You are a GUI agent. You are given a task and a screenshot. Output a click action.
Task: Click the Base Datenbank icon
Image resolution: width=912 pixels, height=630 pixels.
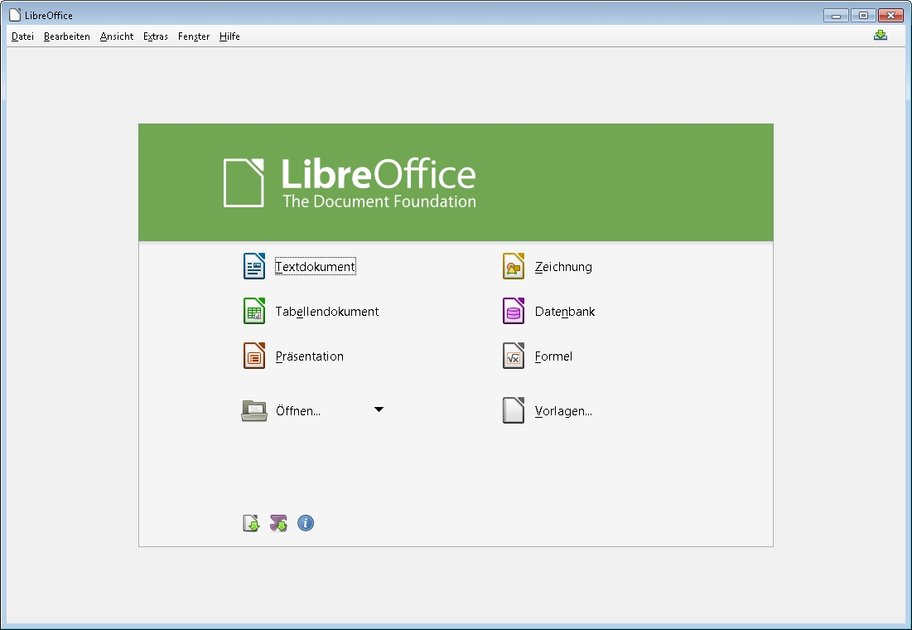[514, 311]
